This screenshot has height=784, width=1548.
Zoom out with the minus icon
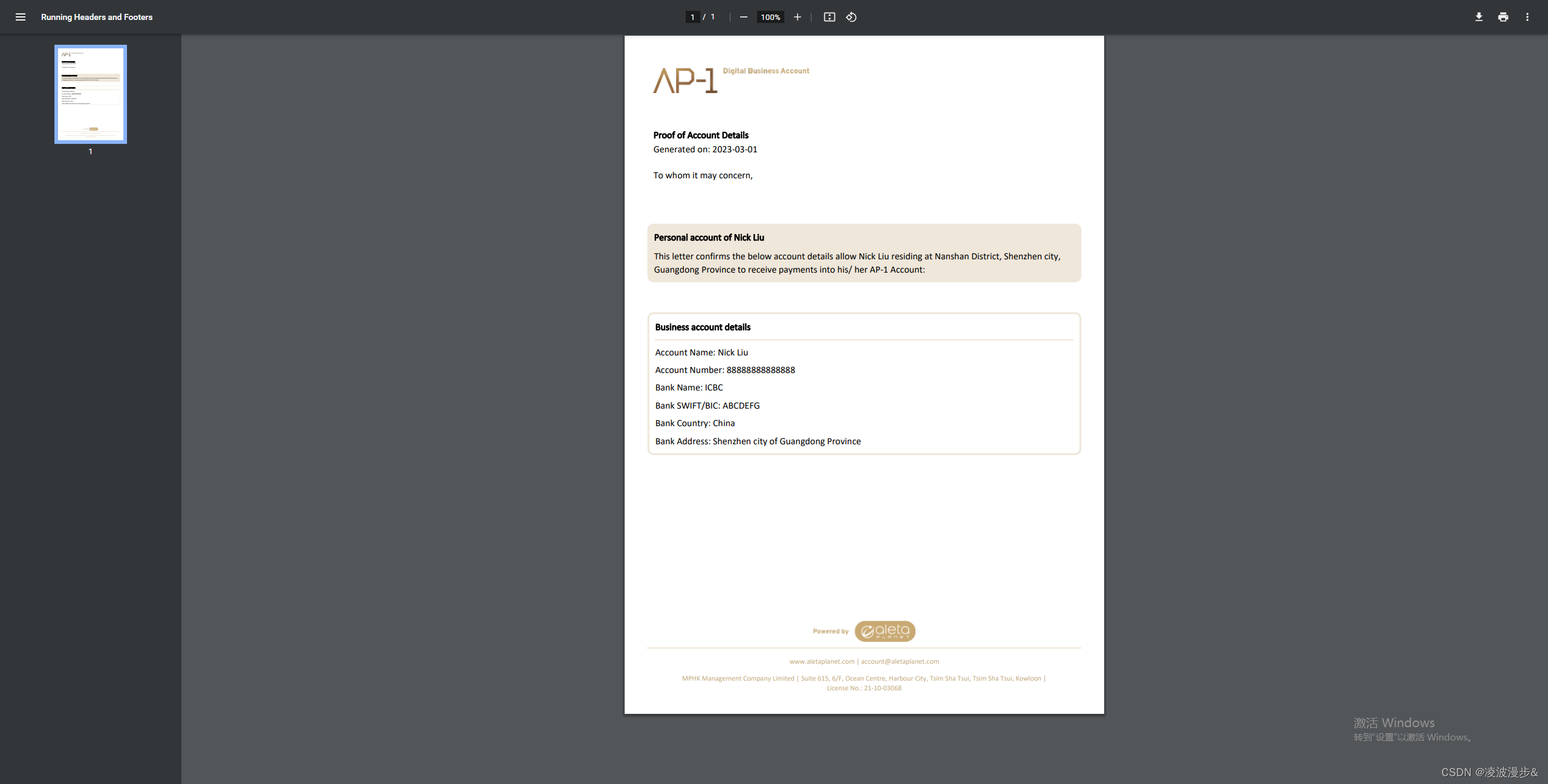pyautogui.click(x=744, y=17)
